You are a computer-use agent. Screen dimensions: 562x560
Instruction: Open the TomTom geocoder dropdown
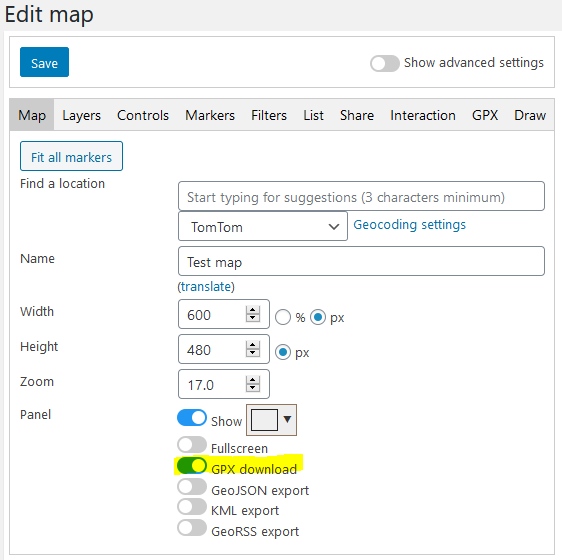tap(263, 226)
